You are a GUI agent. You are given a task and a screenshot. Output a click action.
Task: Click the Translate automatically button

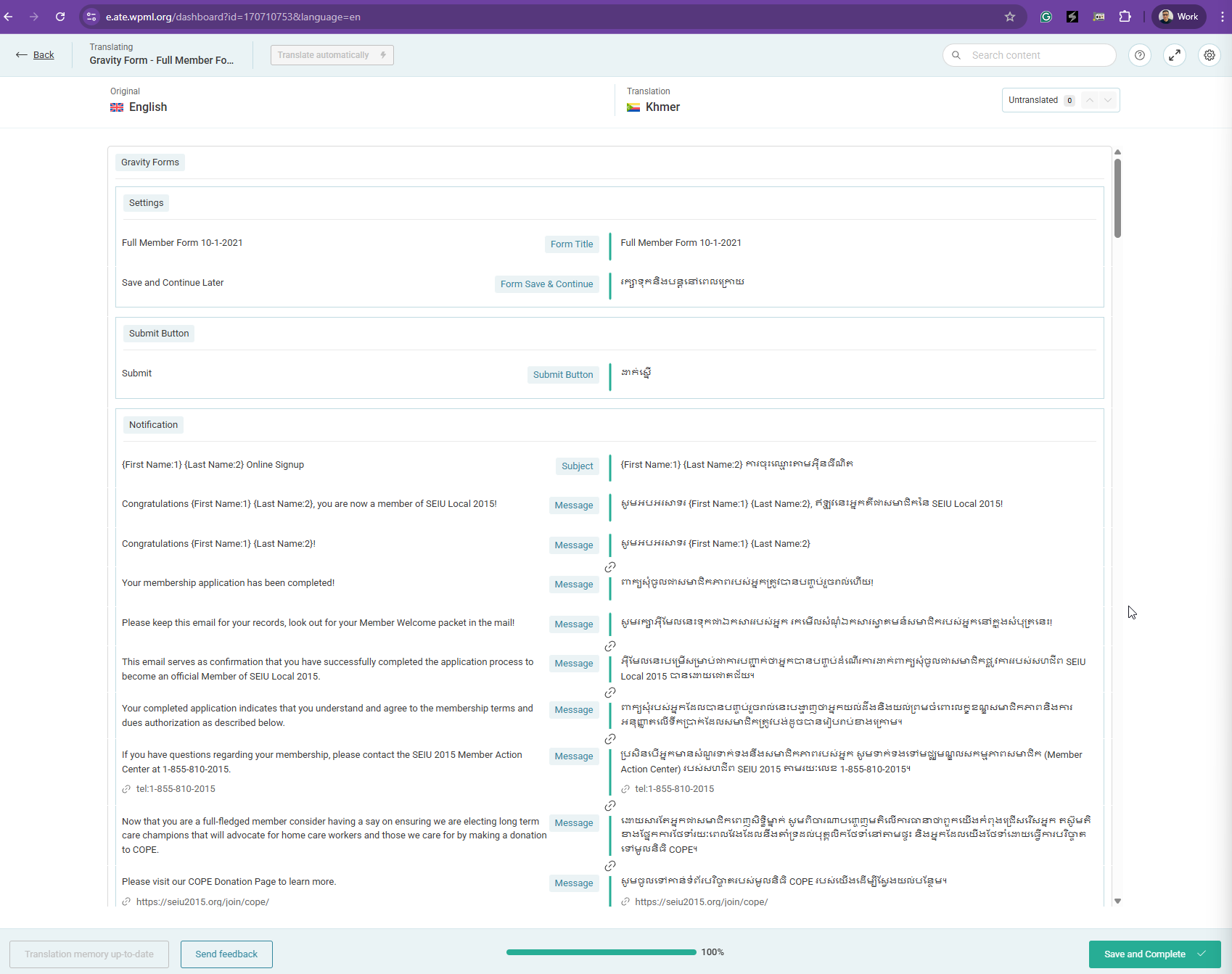click(x=332, y=55)
